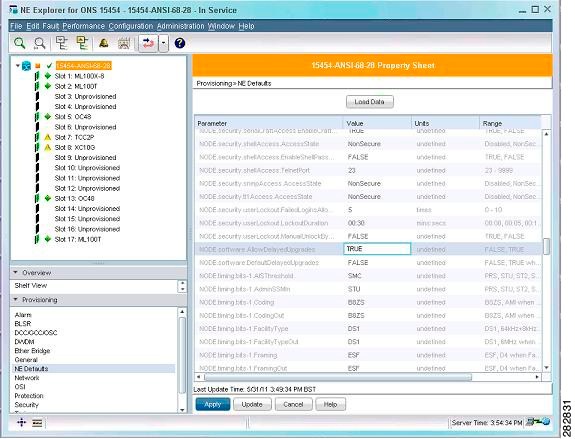Click the Parameter column header
575x439 pixels.
click(x=268, y=123)
